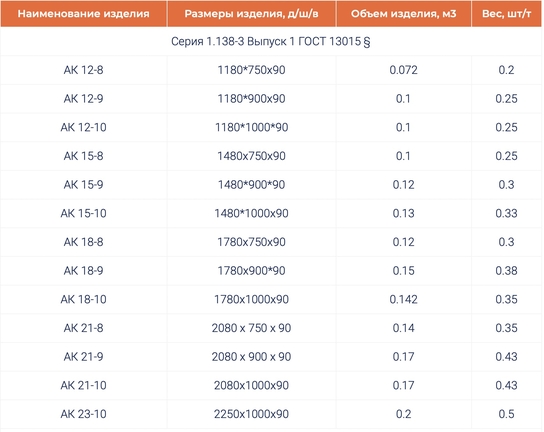This screenshot has width=544, height=432.
Task: Click the dimensions cell 1180*1000*90
Action: (251, 127)
